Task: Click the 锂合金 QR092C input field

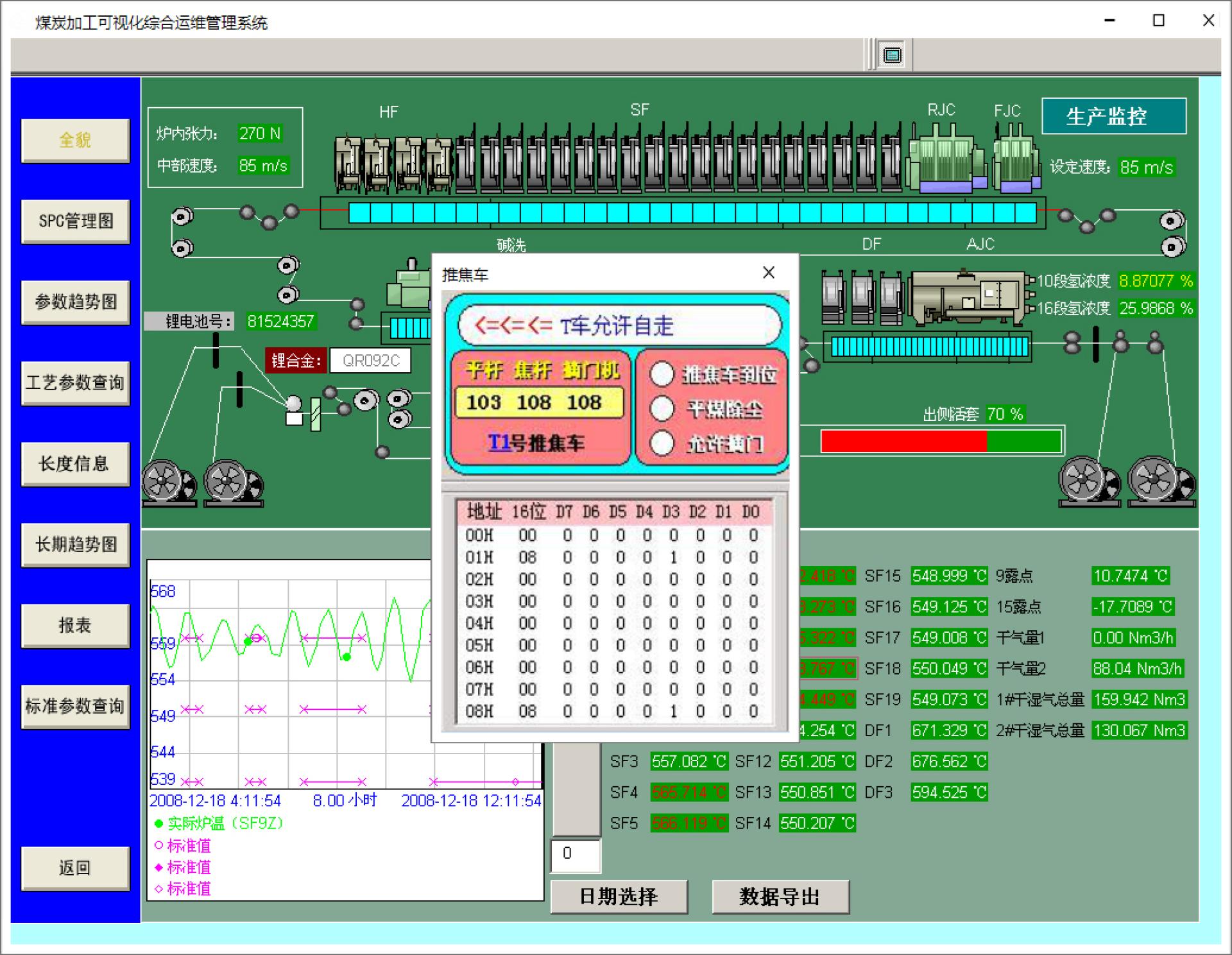Action: pos(370,361)
